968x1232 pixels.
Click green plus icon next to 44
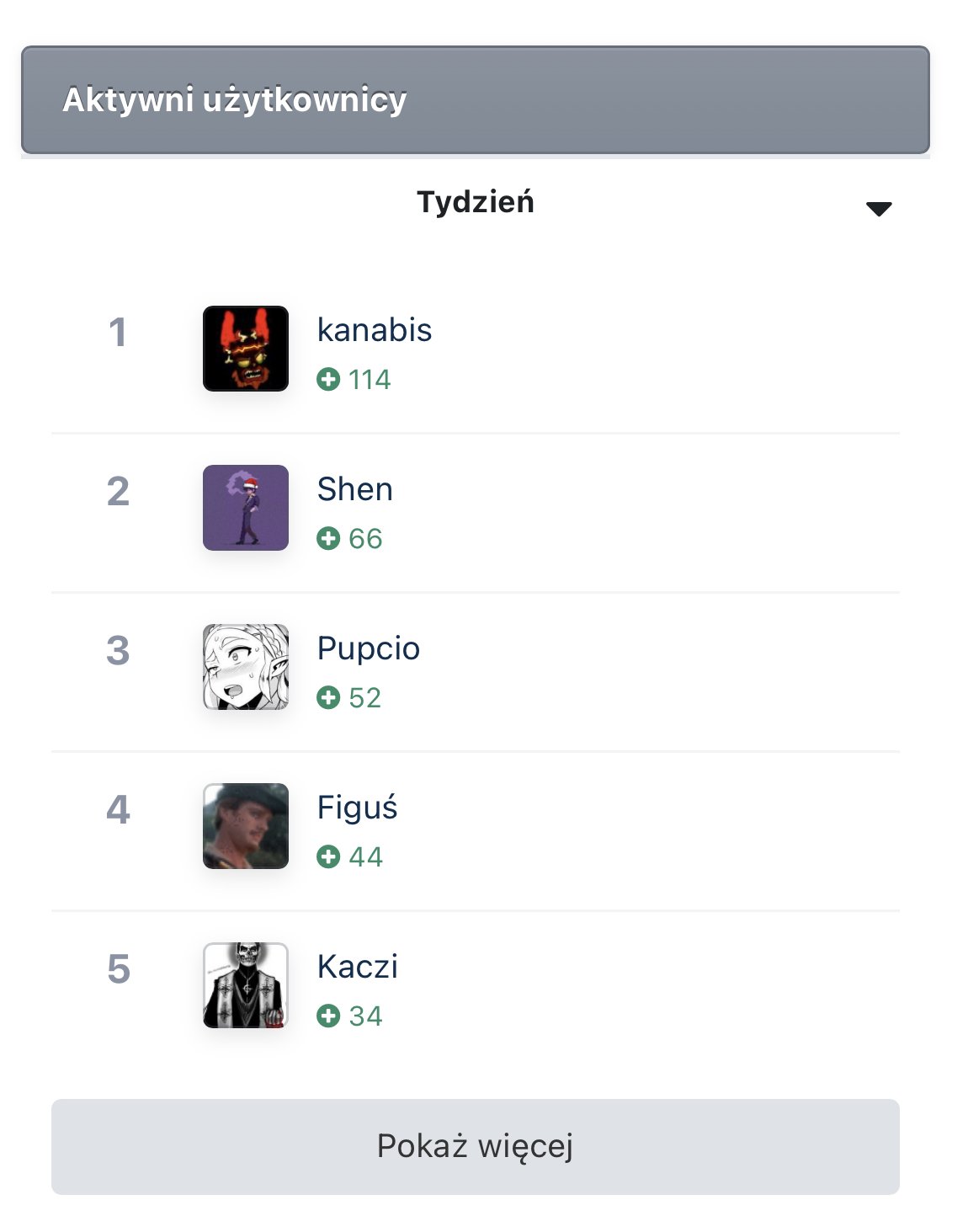pos(328,857)
